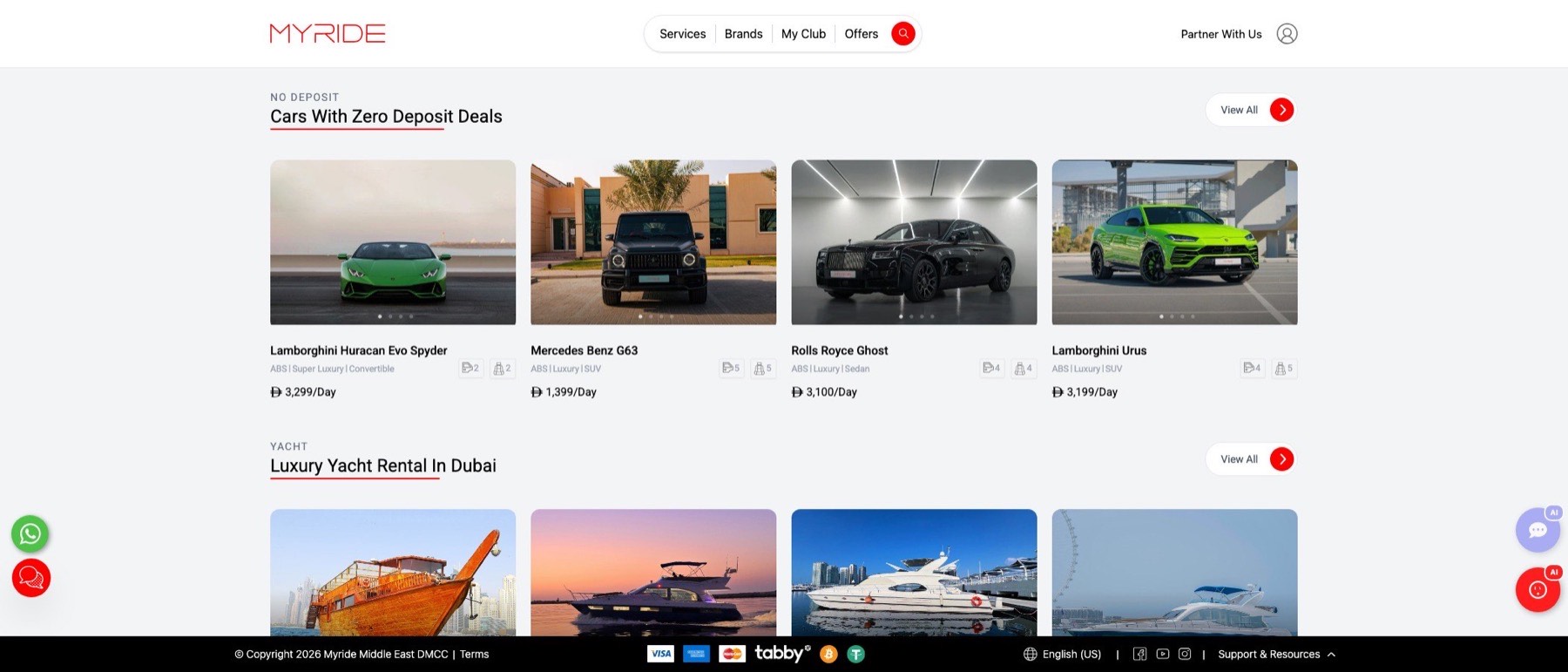This screenshot has width=1568, height=672.
Task: Open the YouTube icon in footer
Action: [x=1162, y=654]
